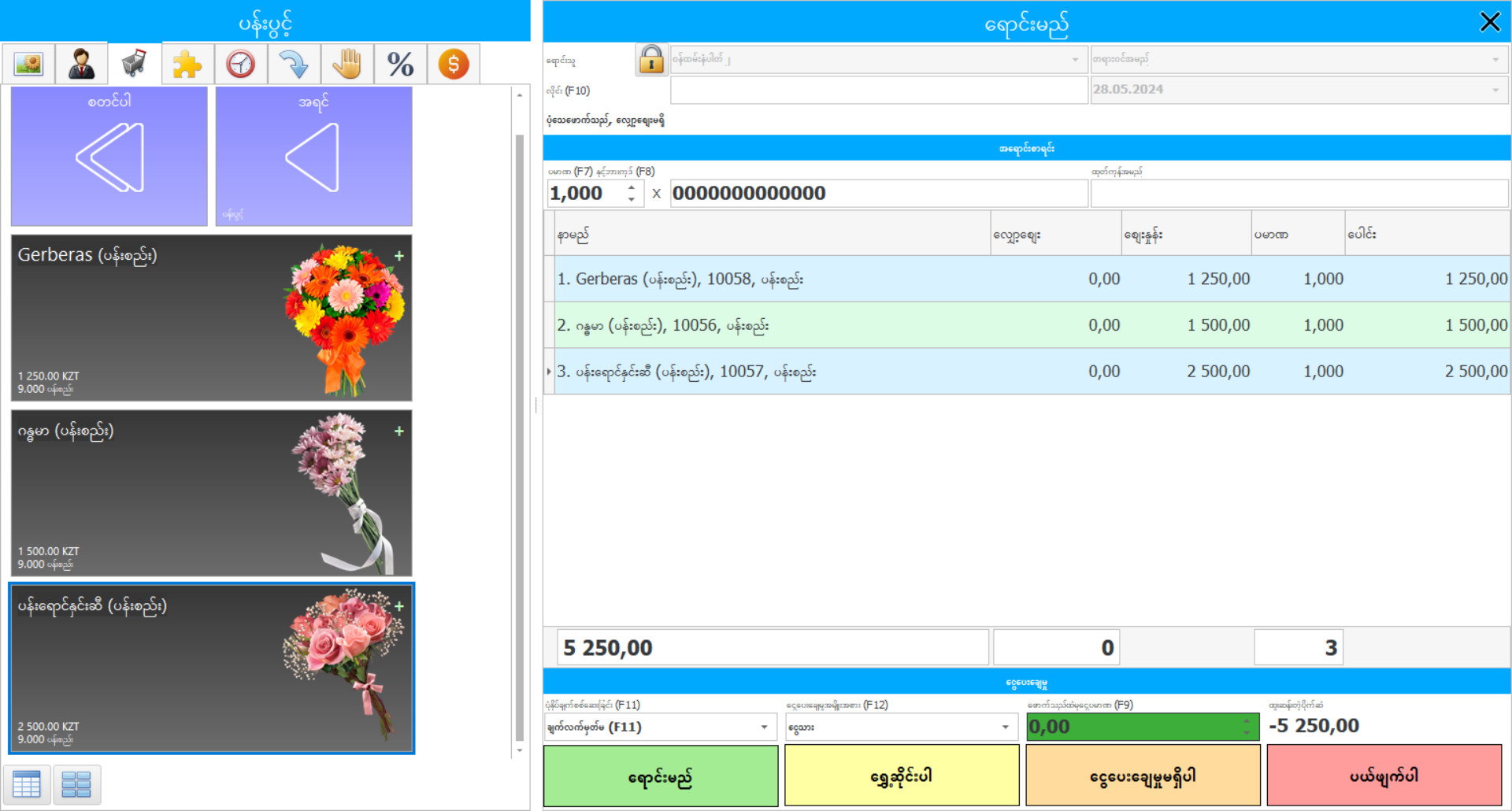Click the red cancel button
This screenshot has height=811, width=1512.
tap(1384, 776)
